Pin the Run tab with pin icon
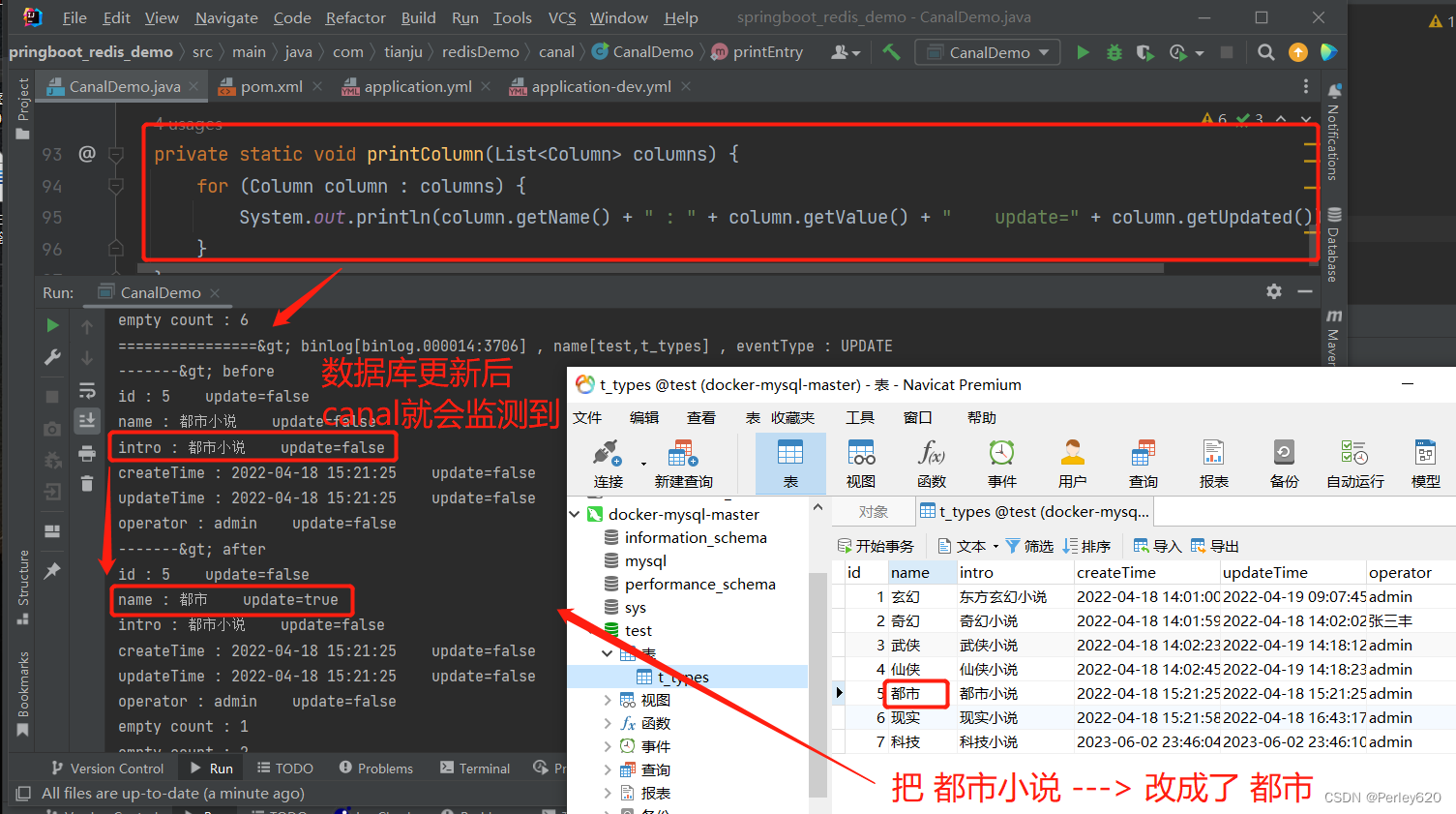Image resolution: width=1456 pixels, height=814 pixels. (x=52, y=571)
